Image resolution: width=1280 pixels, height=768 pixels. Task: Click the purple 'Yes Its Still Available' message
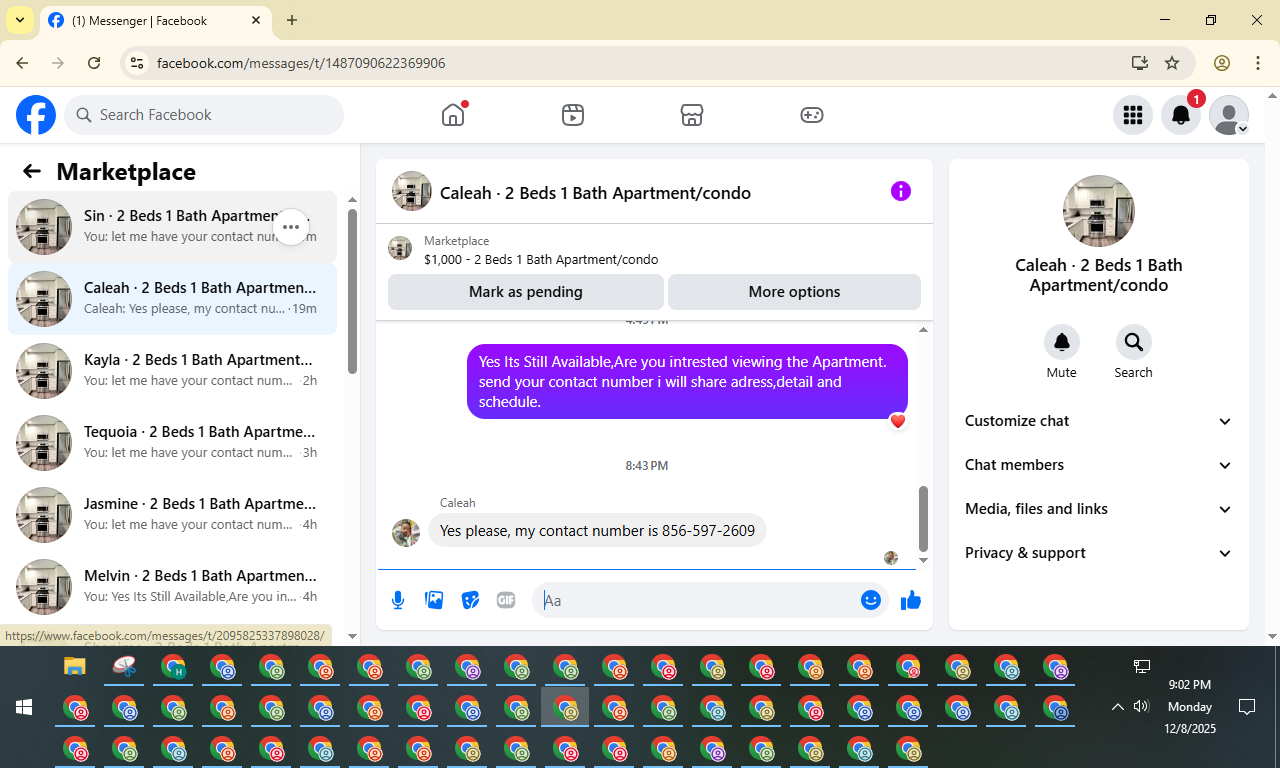tap(687, 382)
